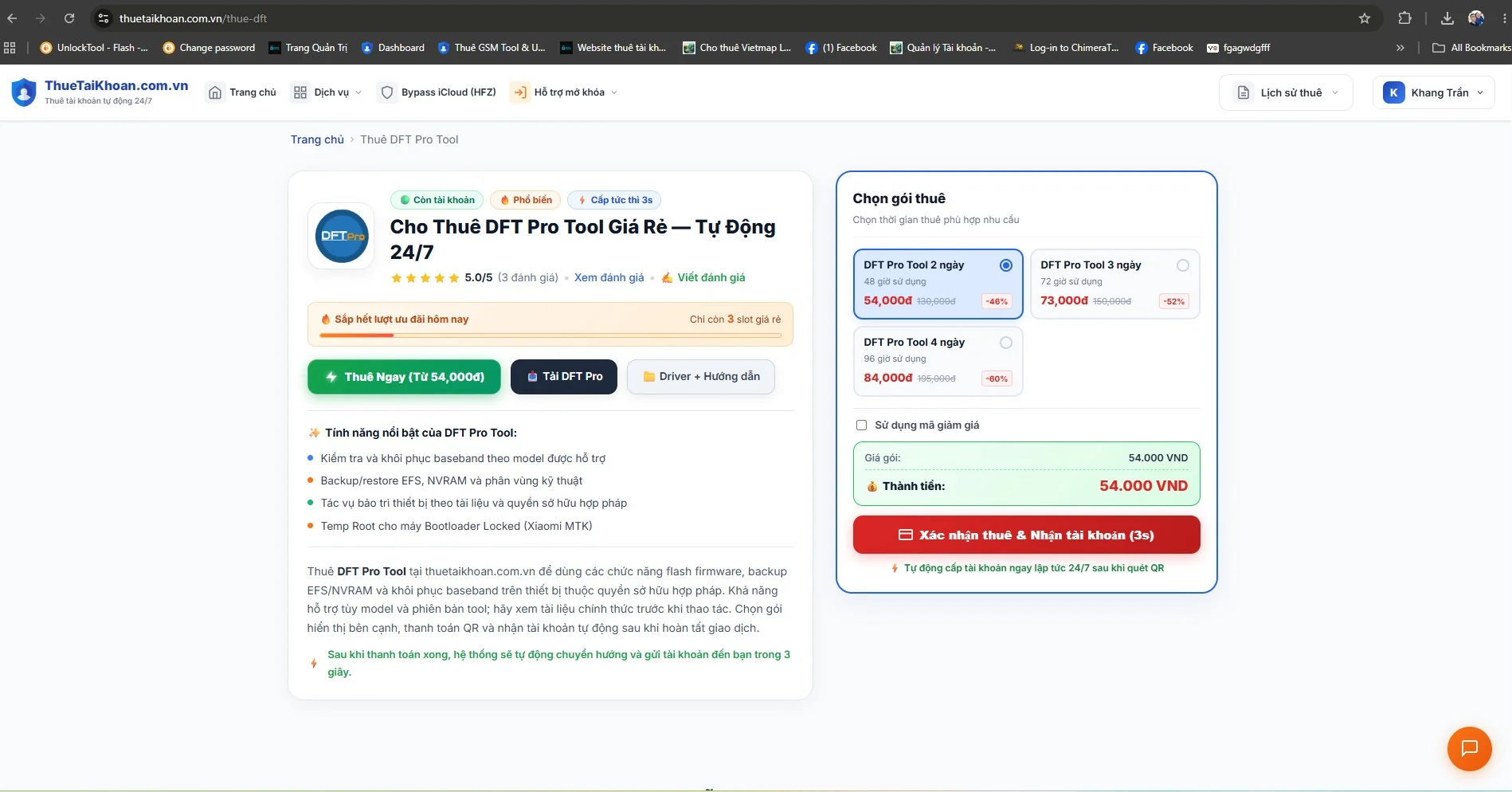Click the Thuê Ngay (Từ 54,000đ) button
The width and height of the screenshot is (1512, 792).
point(404,377)
